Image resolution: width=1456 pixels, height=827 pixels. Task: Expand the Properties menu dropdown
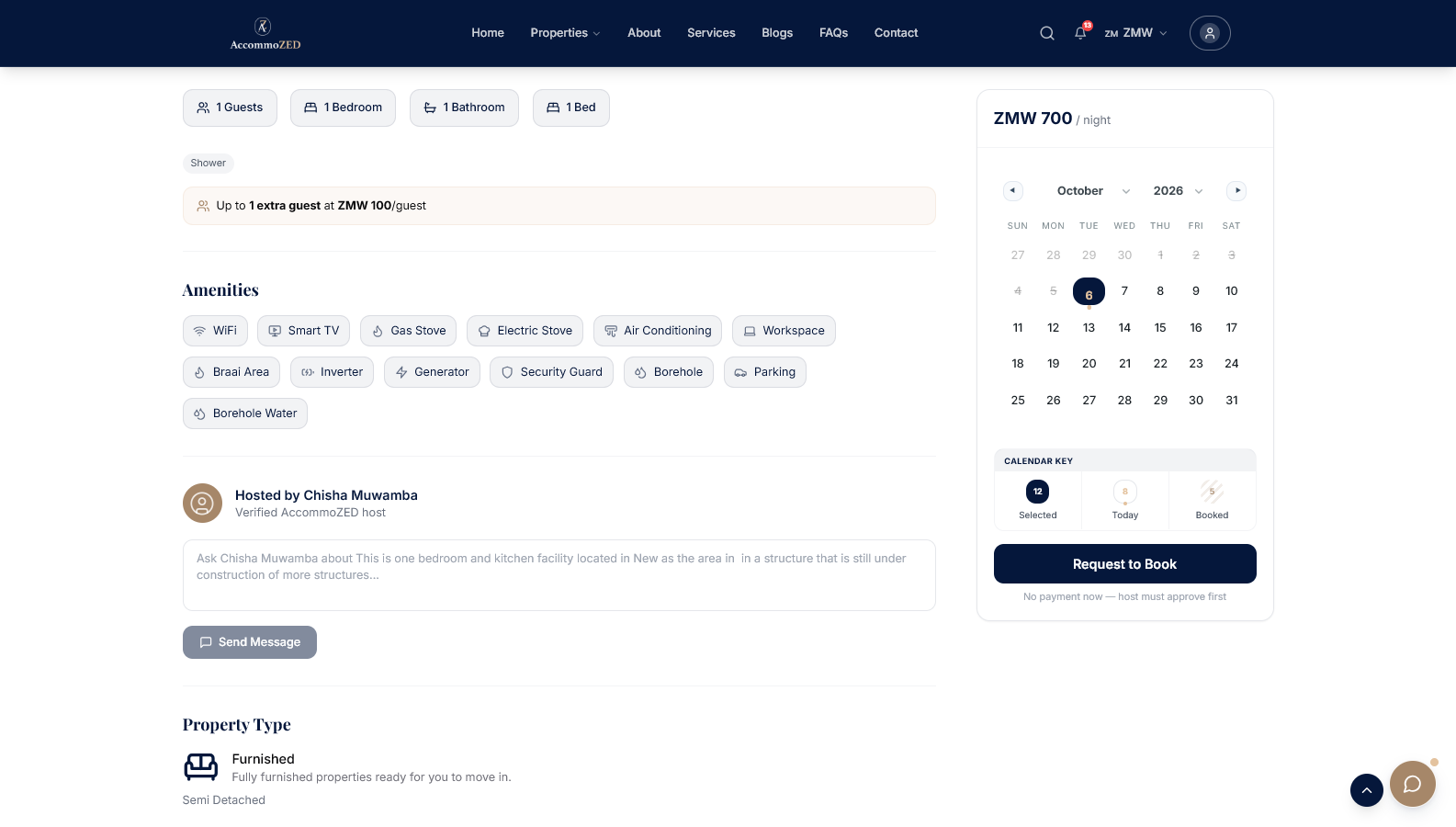(x=565, y=33)
